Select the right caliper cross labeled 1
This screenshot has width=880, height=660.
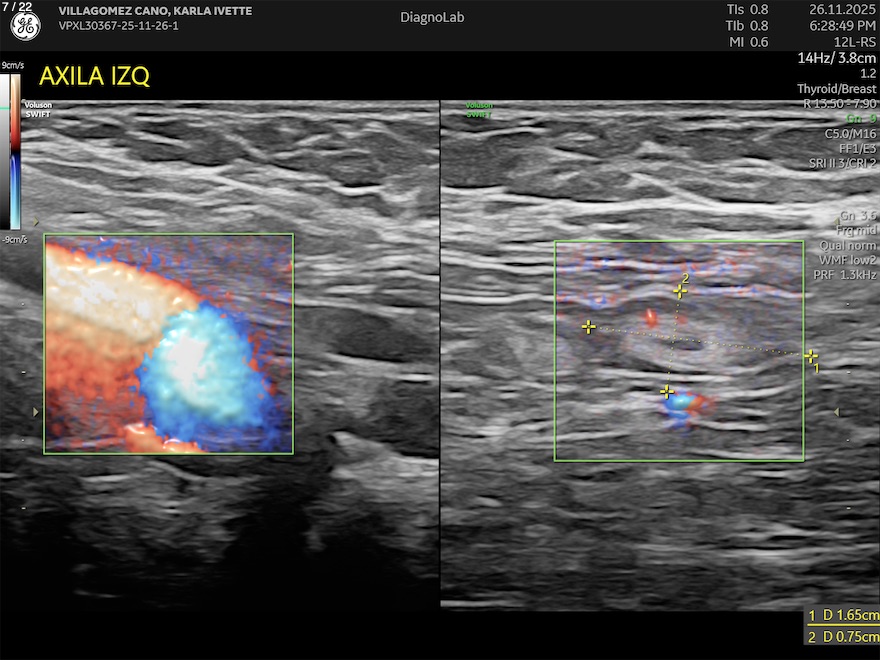[x=811, y=356]
